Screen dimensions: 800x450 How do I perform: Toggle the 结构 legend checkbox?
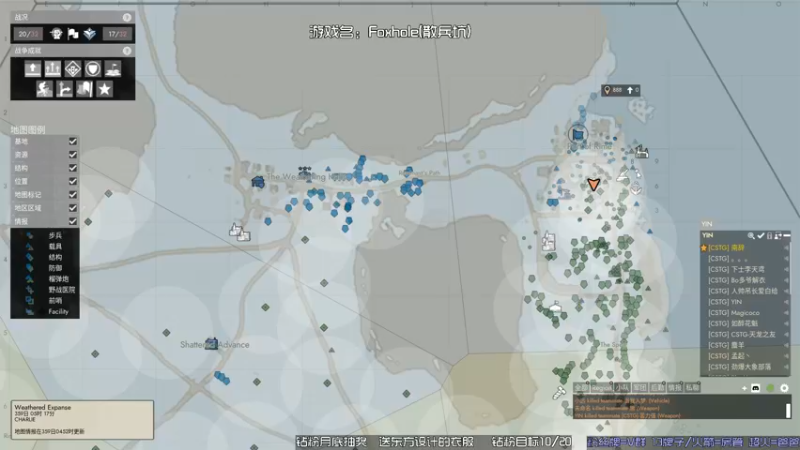click(x=73, y=168)
